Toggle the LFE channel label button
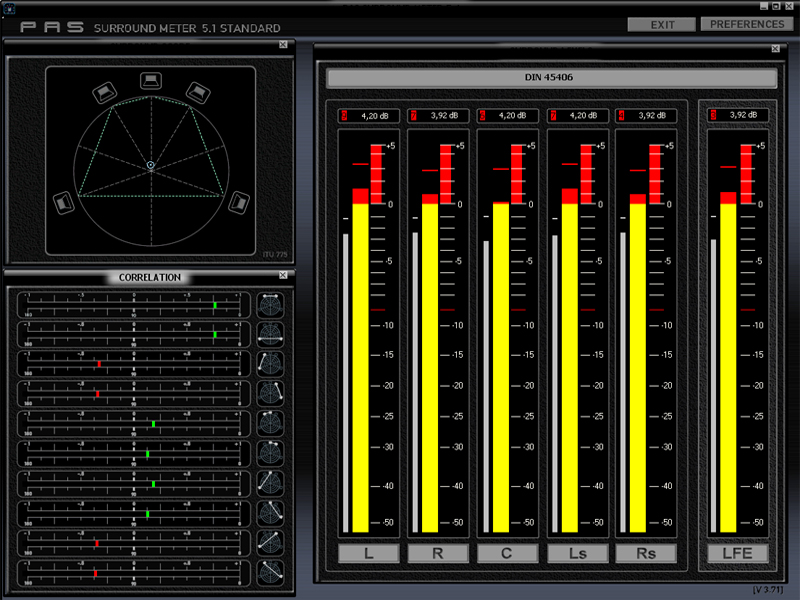Image resolution: width=800 pixels, height=600 pixels. tap(738, 553)
